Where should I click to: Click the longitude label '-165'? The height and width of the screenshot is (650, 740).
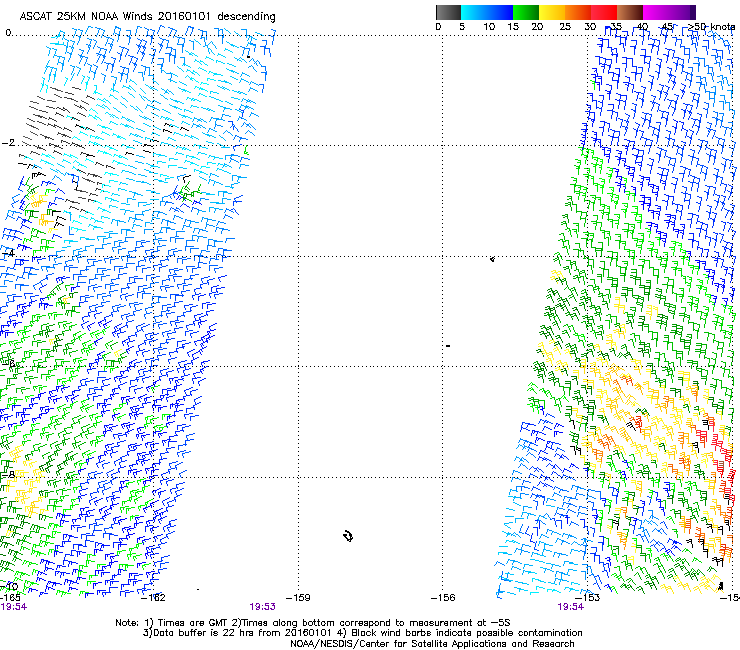10,598
